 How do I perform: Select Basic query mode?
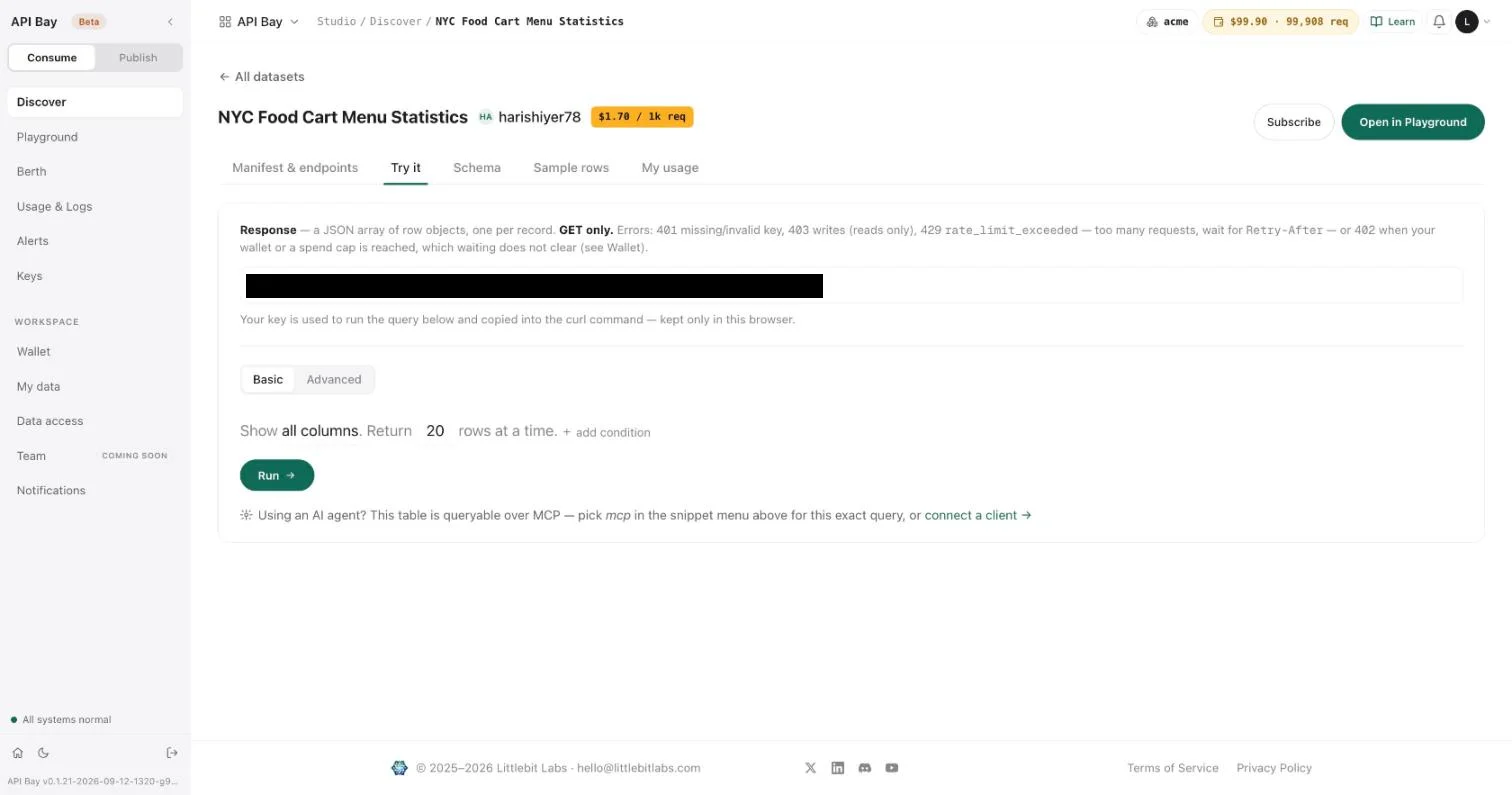pyautogui.click(x=268, y=379)
